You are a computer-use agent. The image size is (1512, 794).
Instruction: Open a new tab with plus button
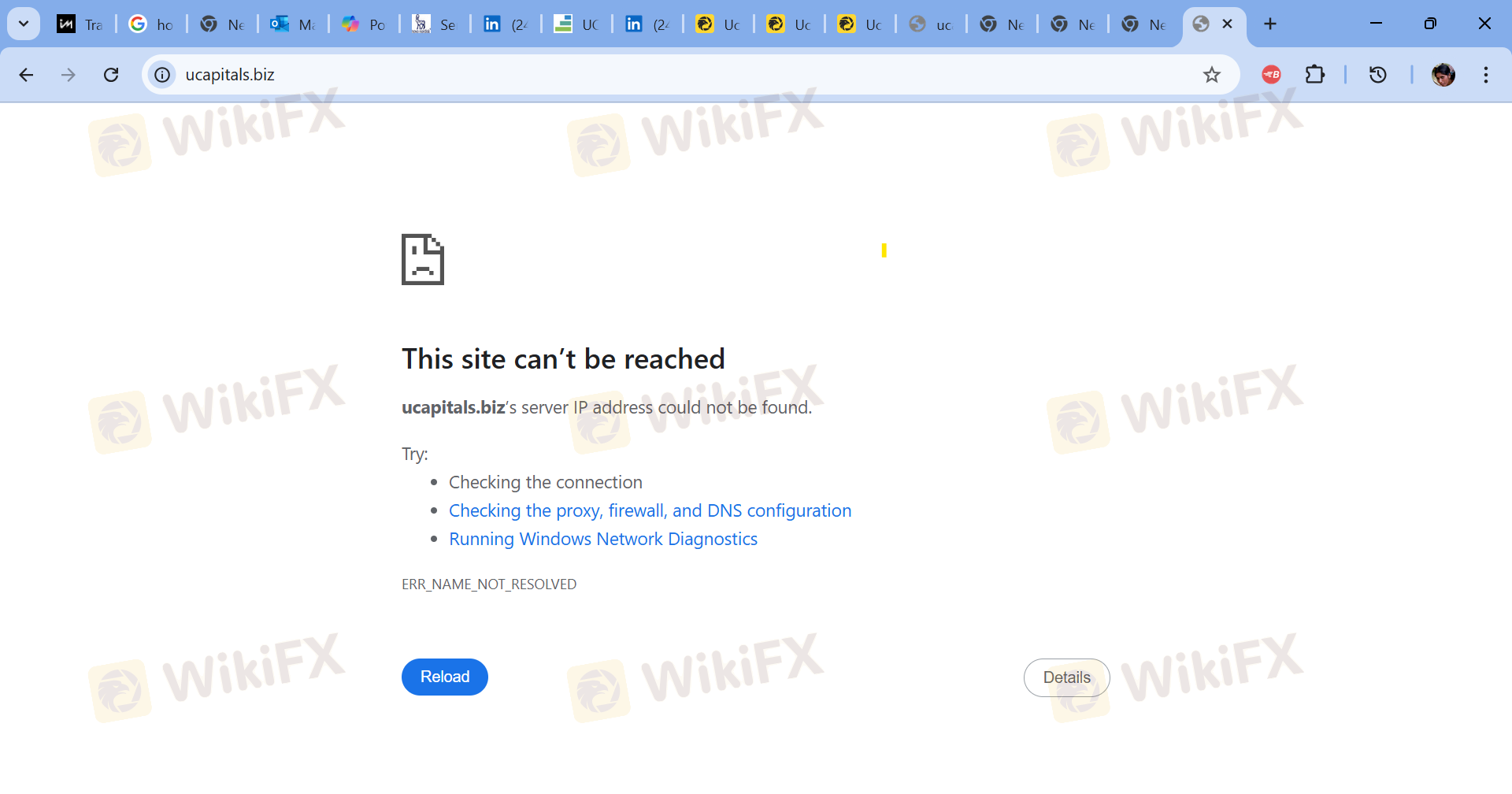pyautogui.click(x=1270, y=24)
